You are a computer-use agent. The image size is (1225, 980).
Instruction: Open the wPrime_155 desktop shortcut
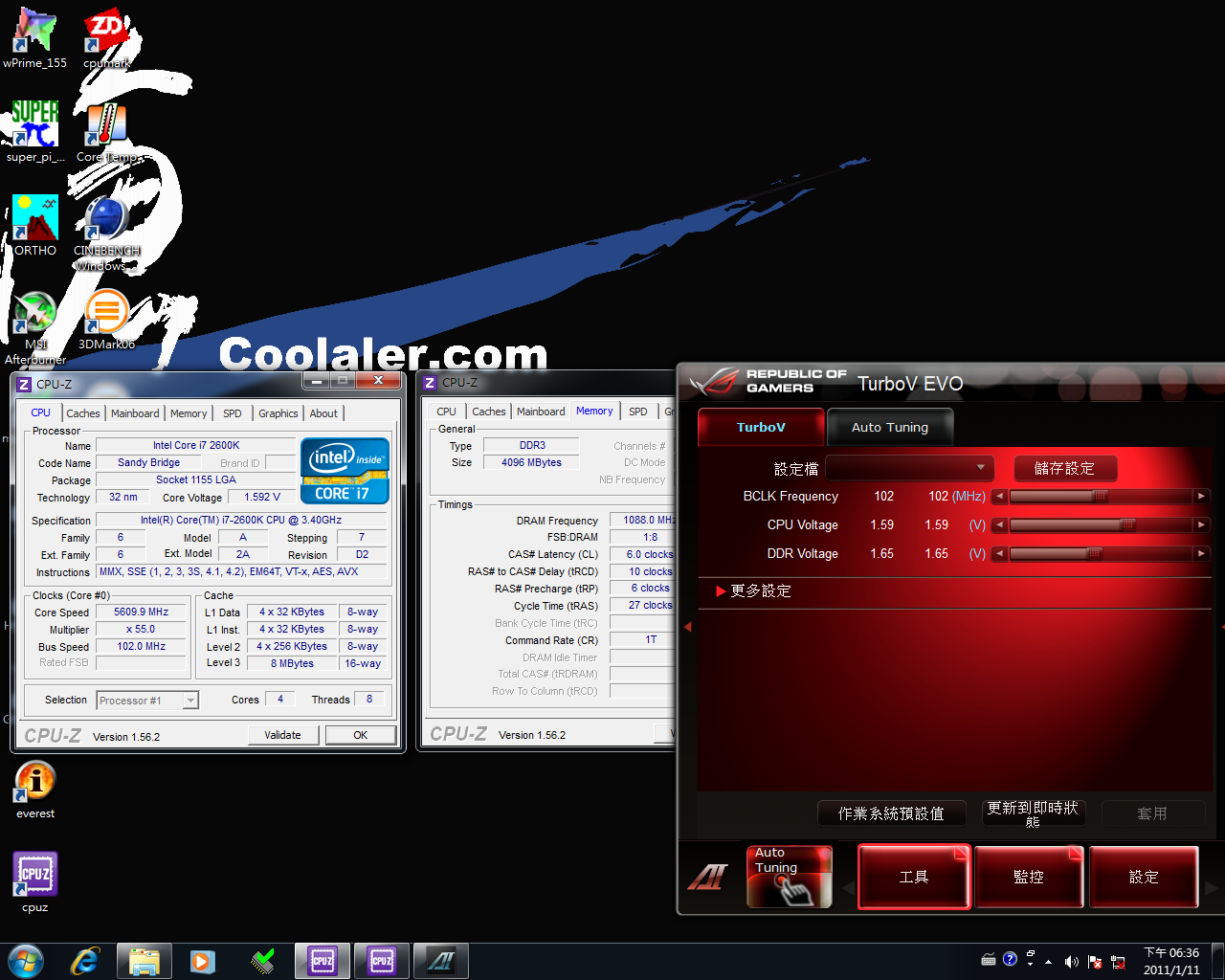[x=35, y=38]
